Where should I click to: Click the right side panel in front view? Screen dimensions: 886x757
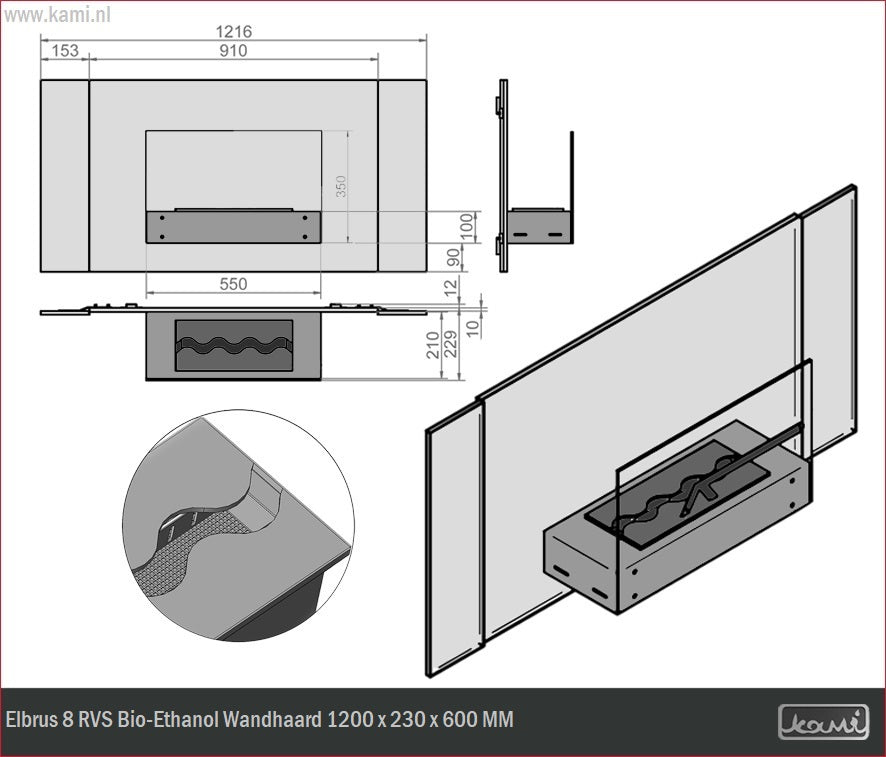pos(402,175)
